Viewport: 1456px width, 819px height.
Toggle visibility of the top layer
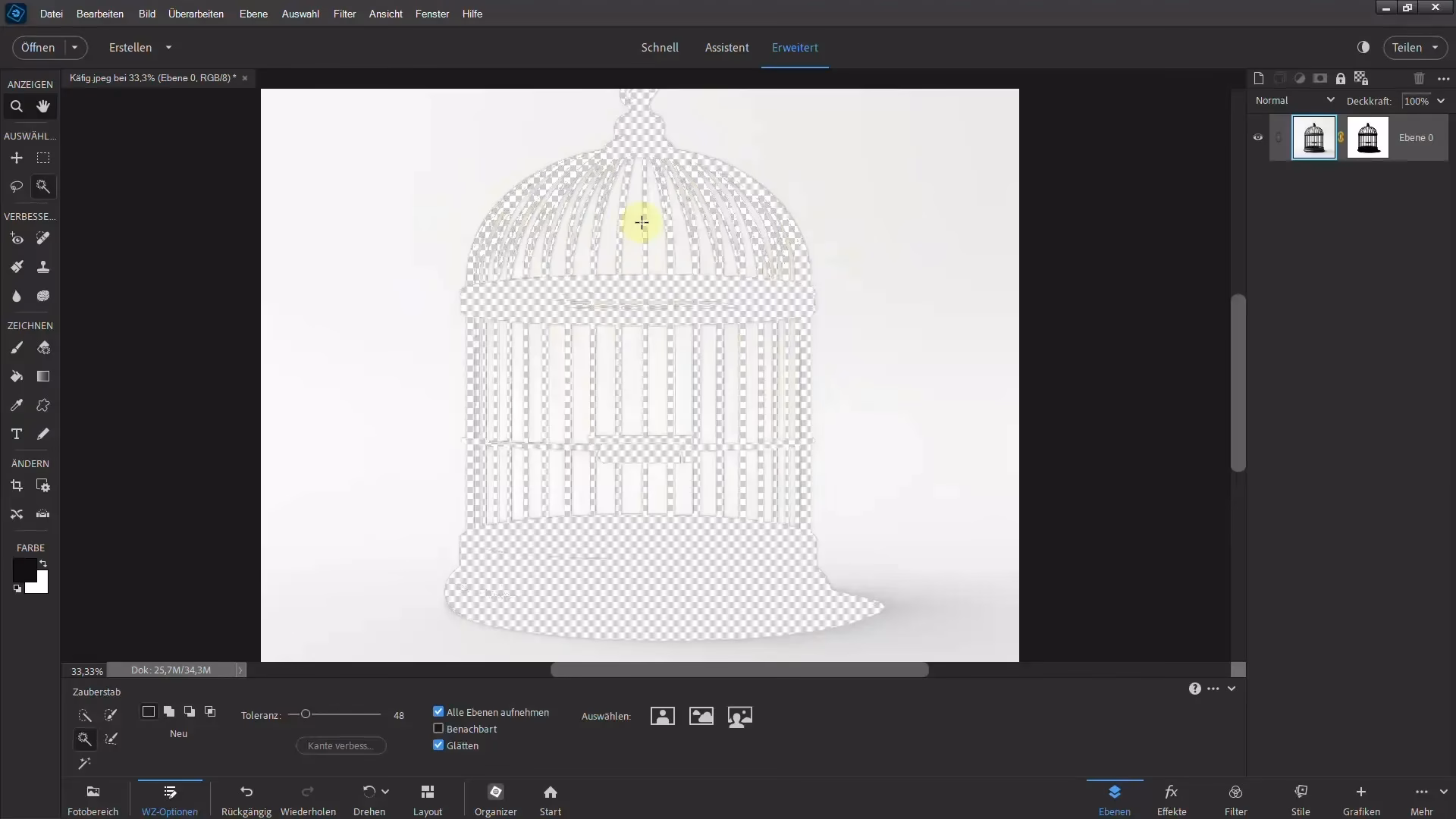pos(1257,137)
